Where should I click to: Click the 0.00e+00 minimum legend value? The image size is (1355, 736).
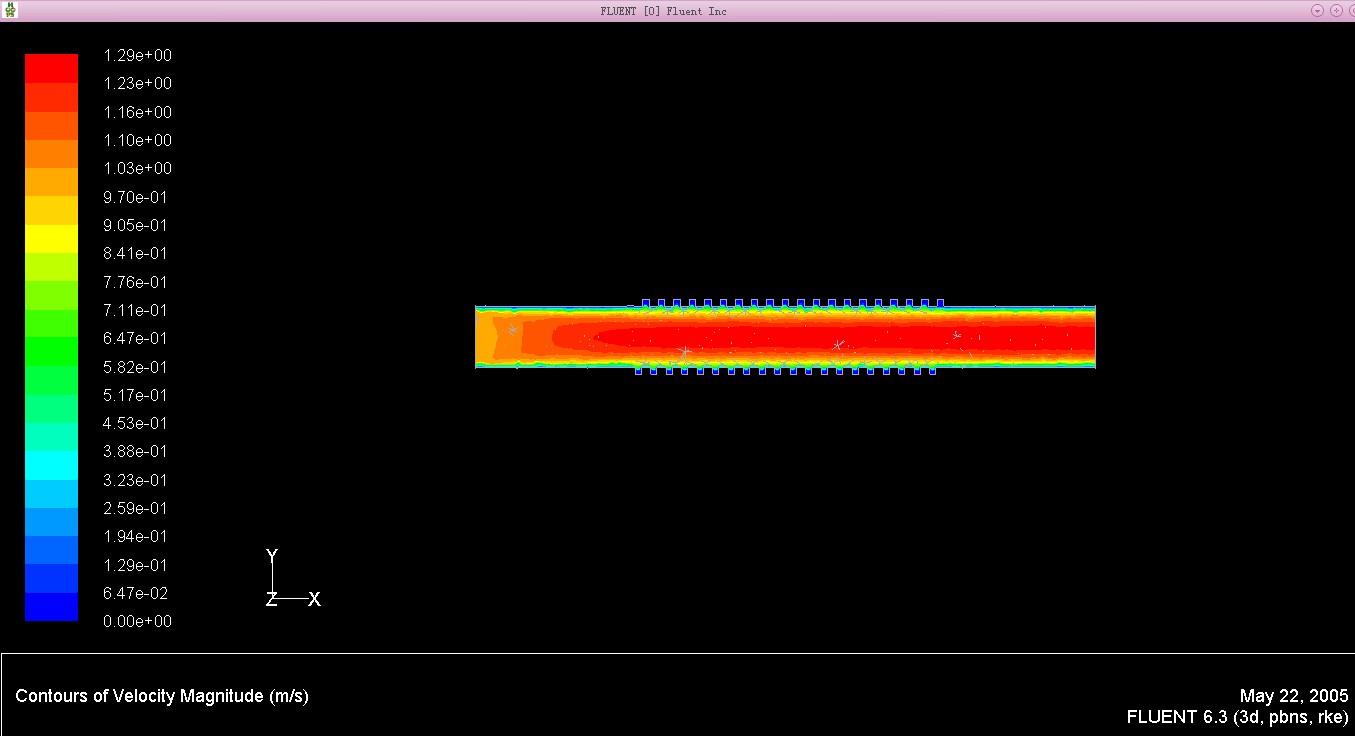[x=138, y=621]
